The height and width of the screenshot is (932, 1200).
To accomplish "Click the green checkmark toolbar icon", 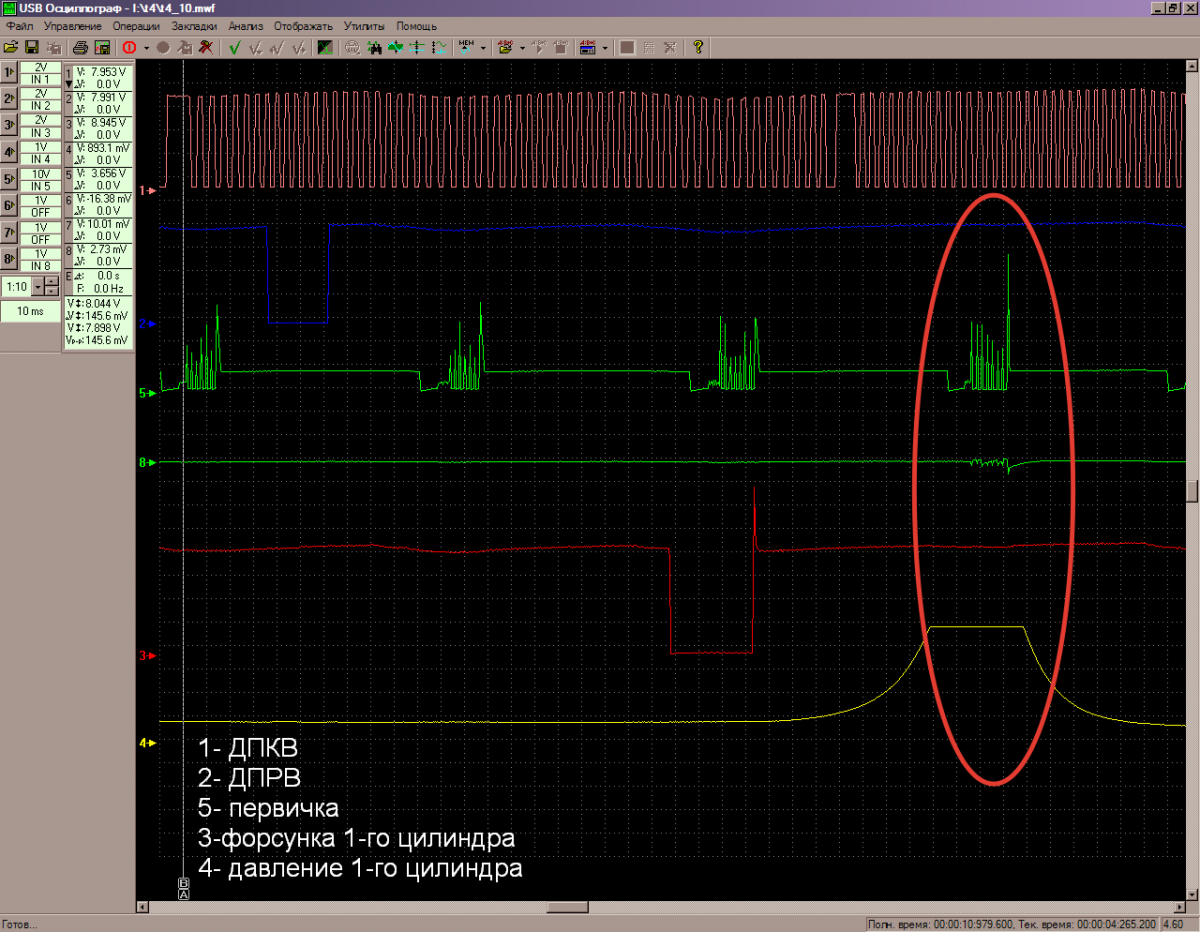I will pyautogui.click(x=234, y=47).
